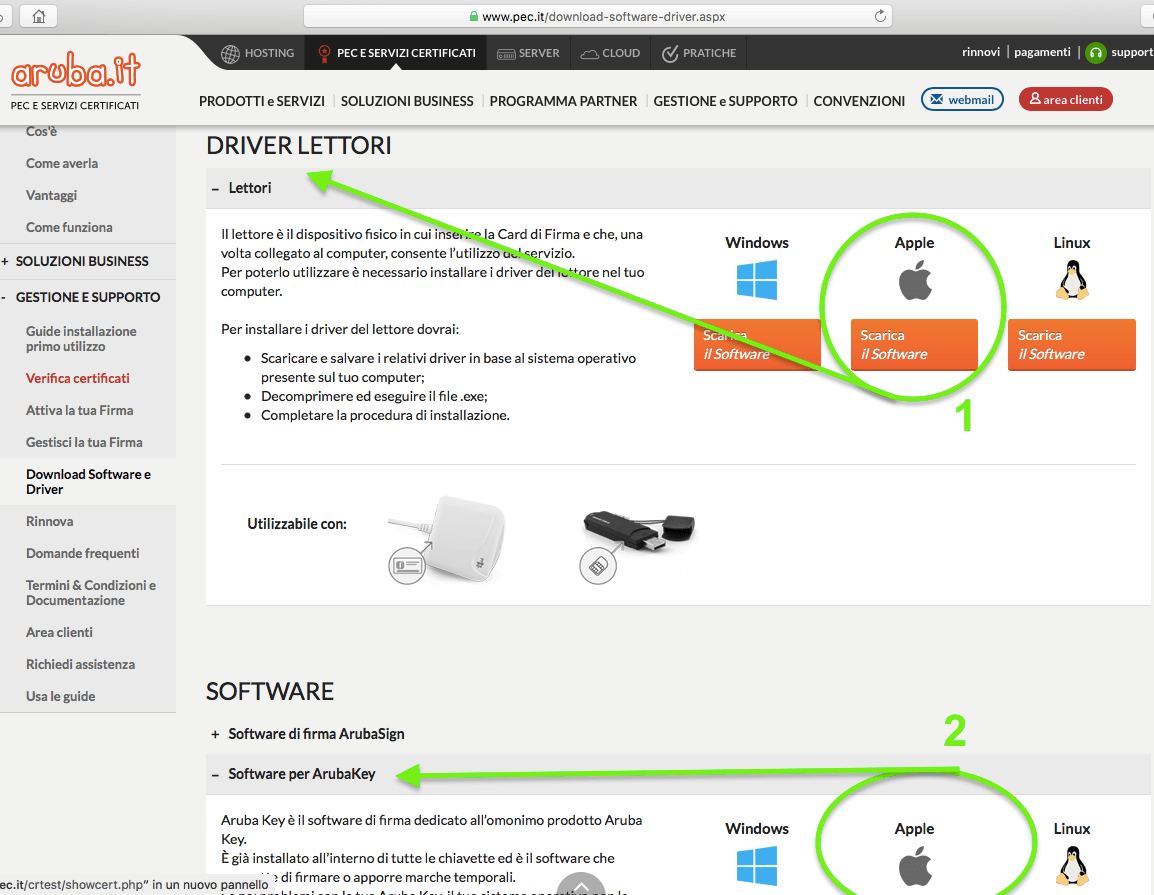1154x895 pixels.
Task: Open the Hosting globe tab
Action: click(258, 53)
